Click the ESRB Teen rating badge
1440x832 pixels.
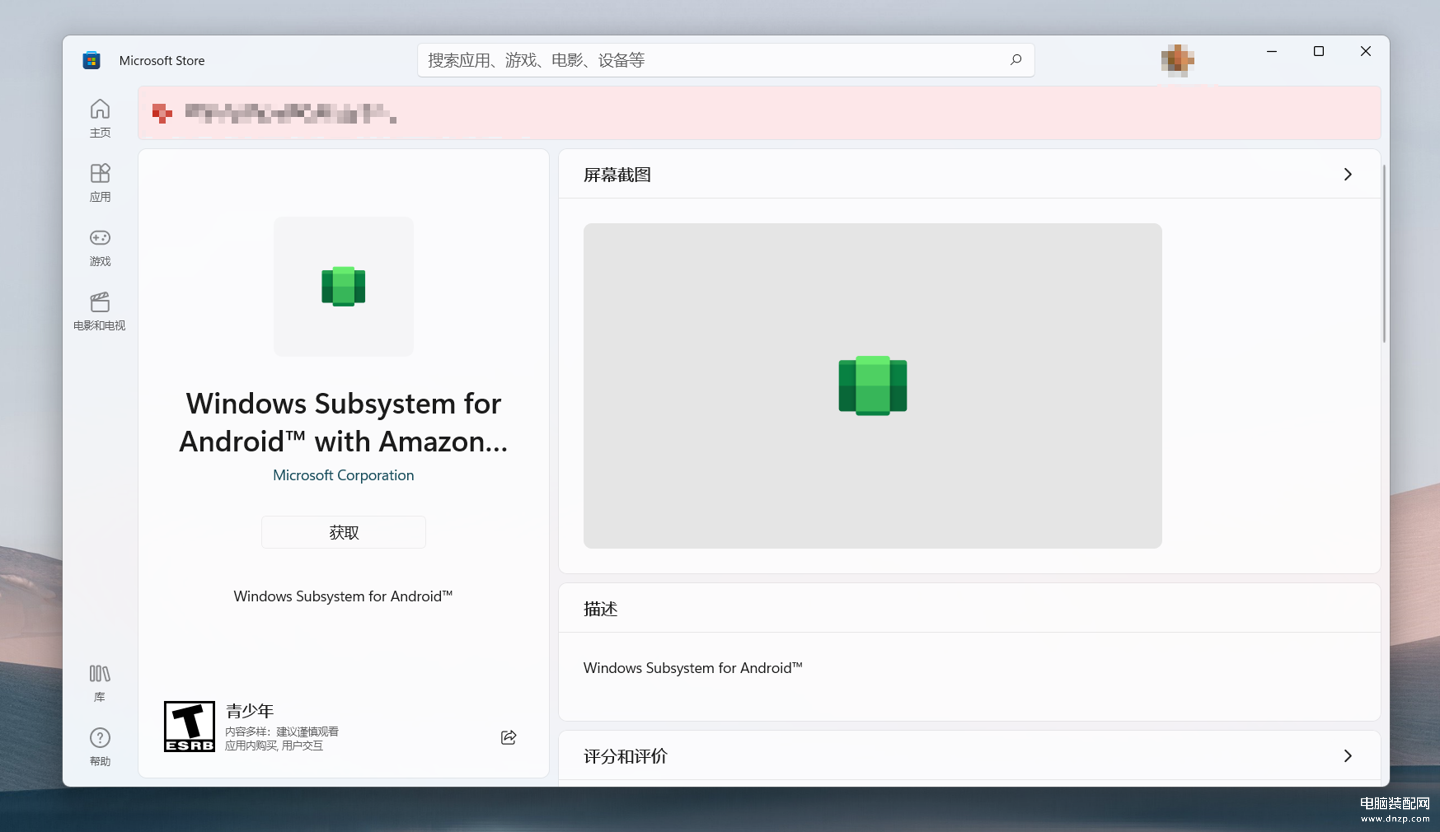(189, 726)
